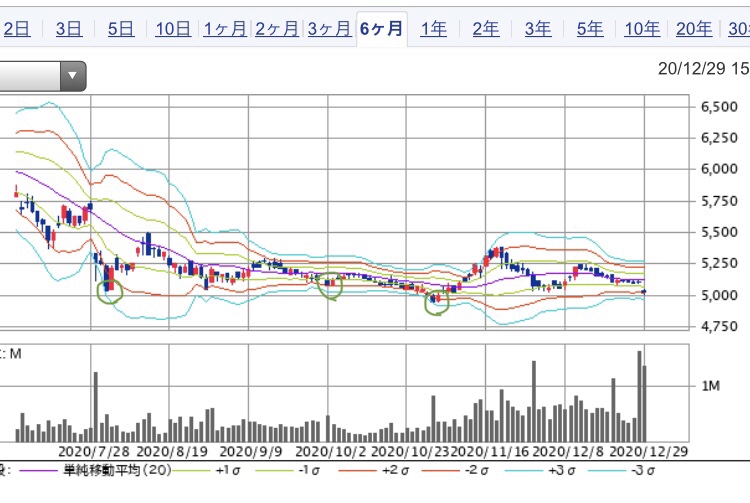Click the tall volume bar at 2020/7/28
The image size is (750, 503).
point(96,406)
